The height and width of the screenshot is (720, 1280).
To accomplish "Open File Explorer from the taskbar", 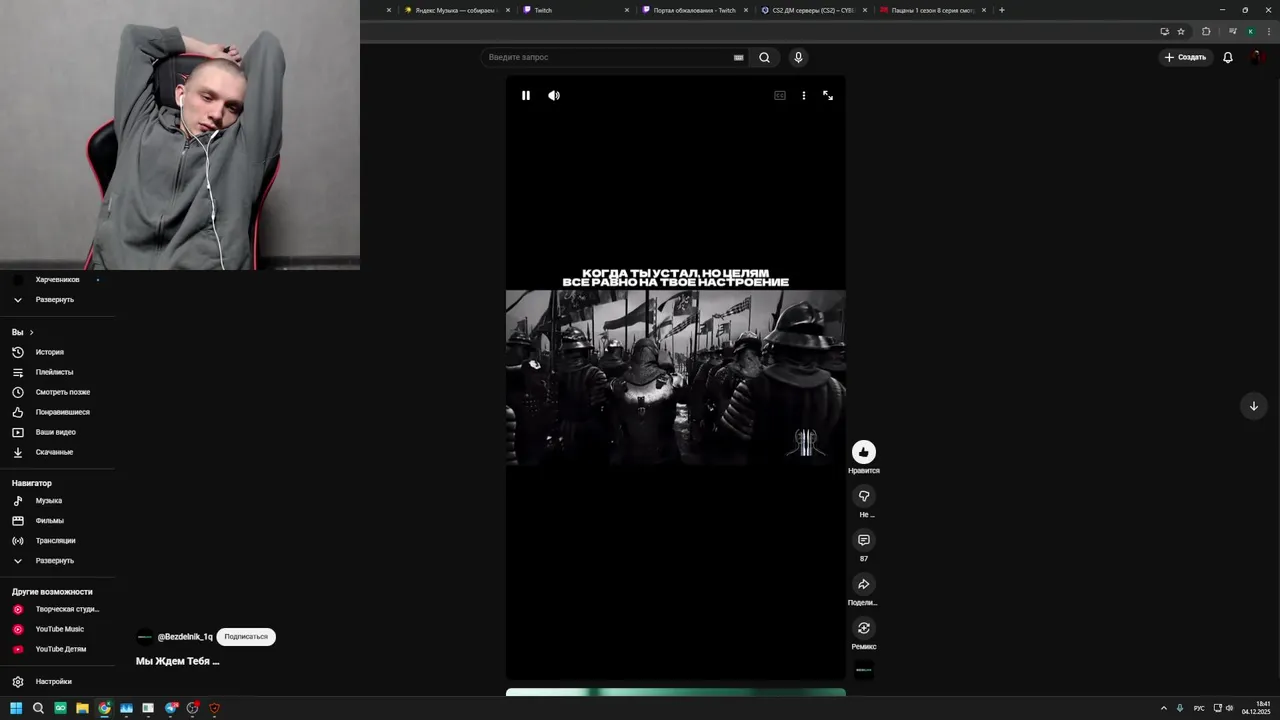I will [x=82, y=708].
